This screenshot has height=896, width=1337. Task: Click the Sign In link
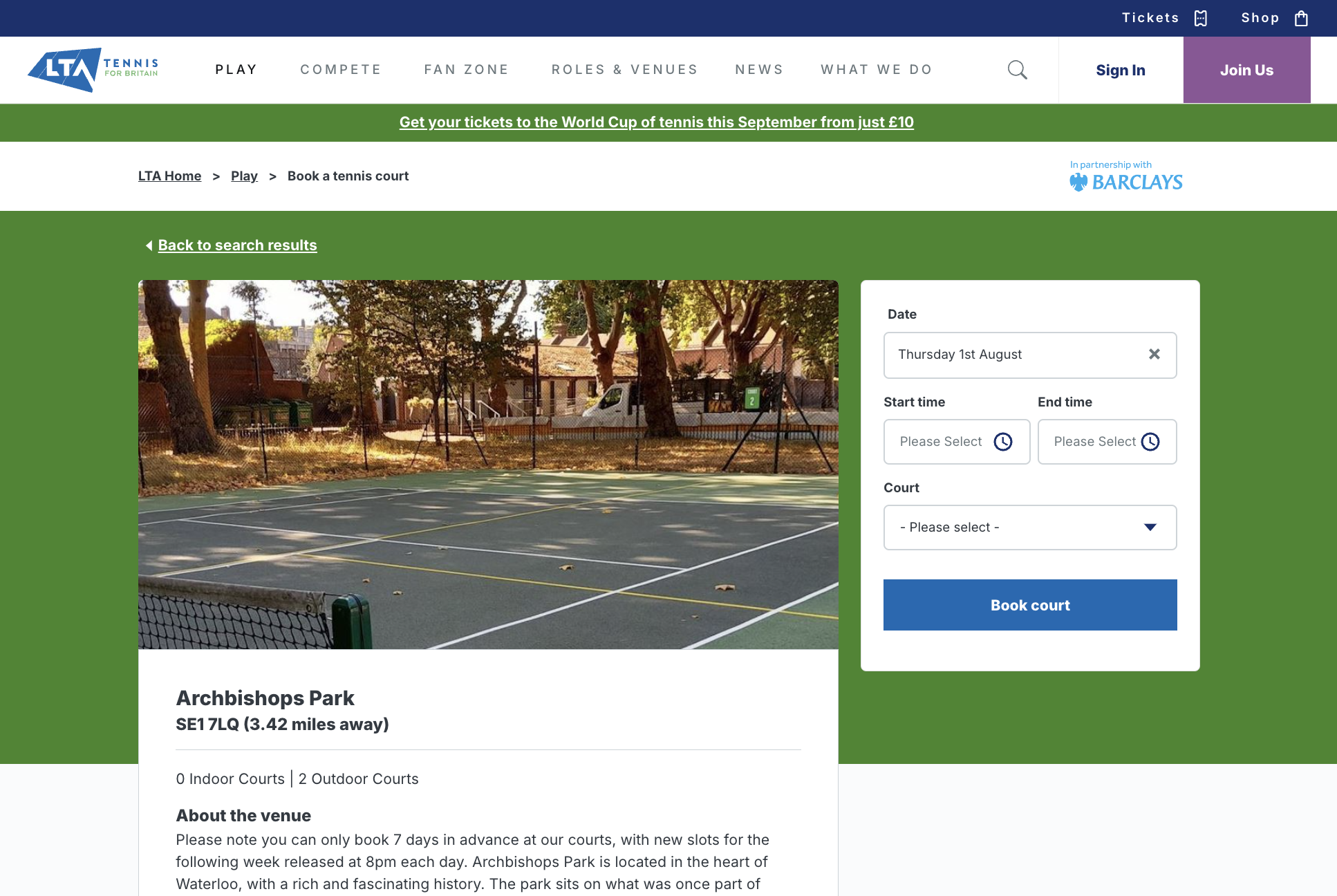[1121, 70]
